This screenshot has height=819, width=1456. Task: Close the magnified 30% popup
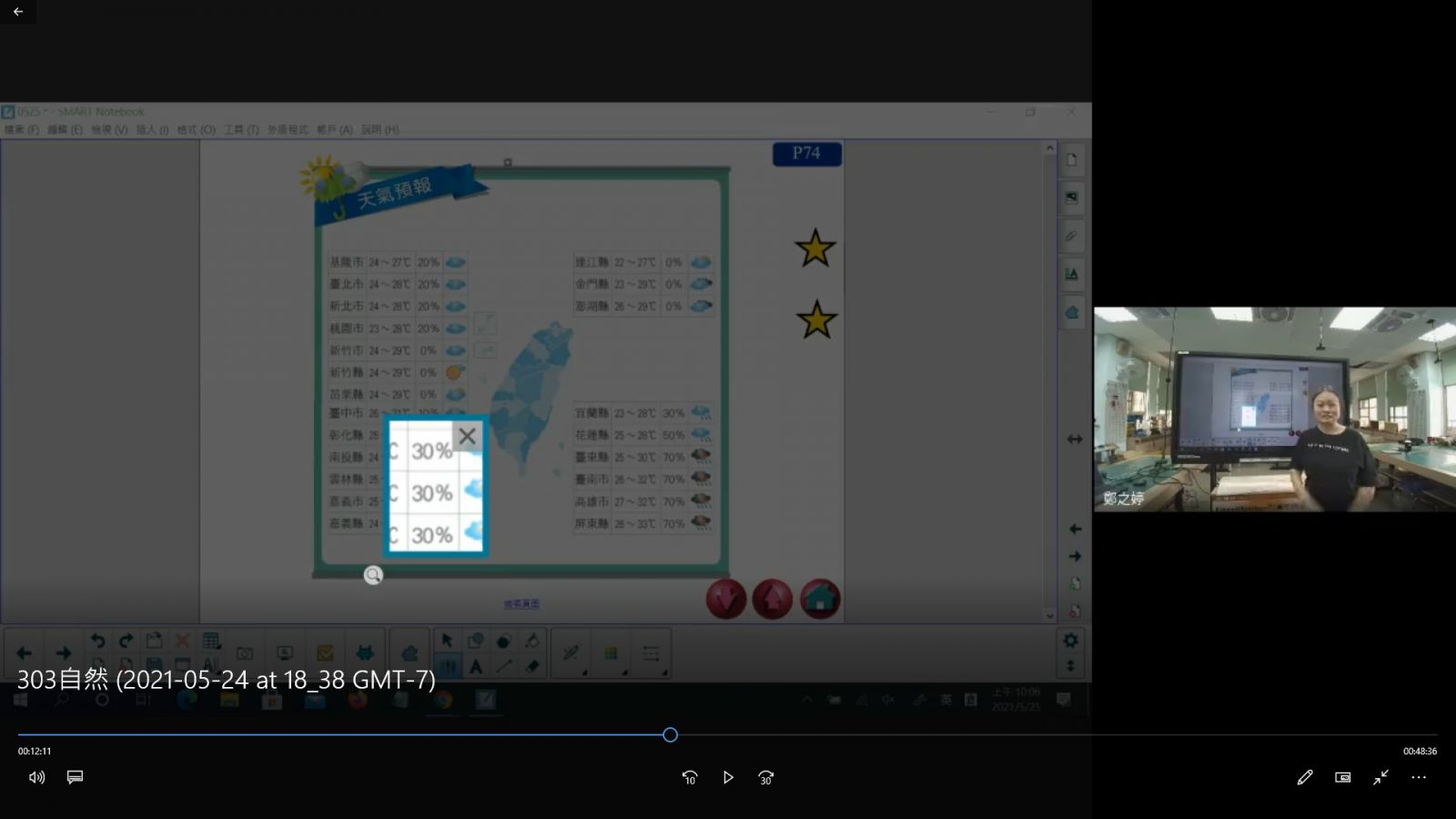(467, 436)
